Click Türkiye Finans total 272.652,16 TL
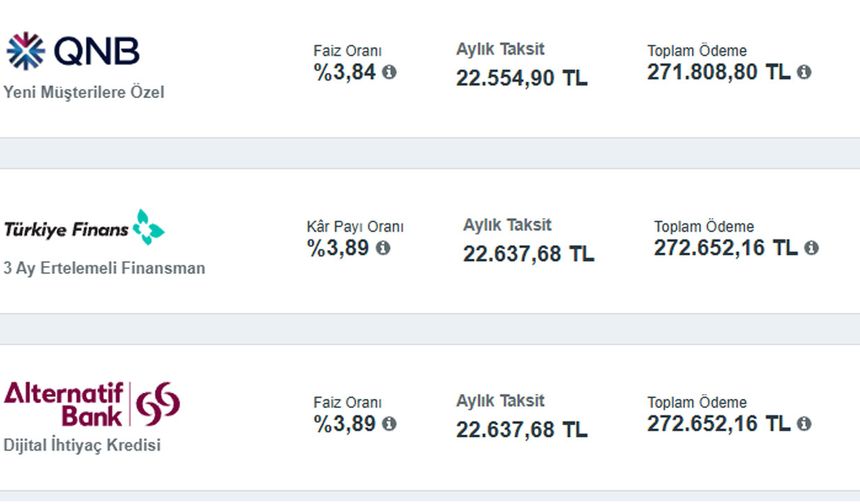 pos(726,248)
